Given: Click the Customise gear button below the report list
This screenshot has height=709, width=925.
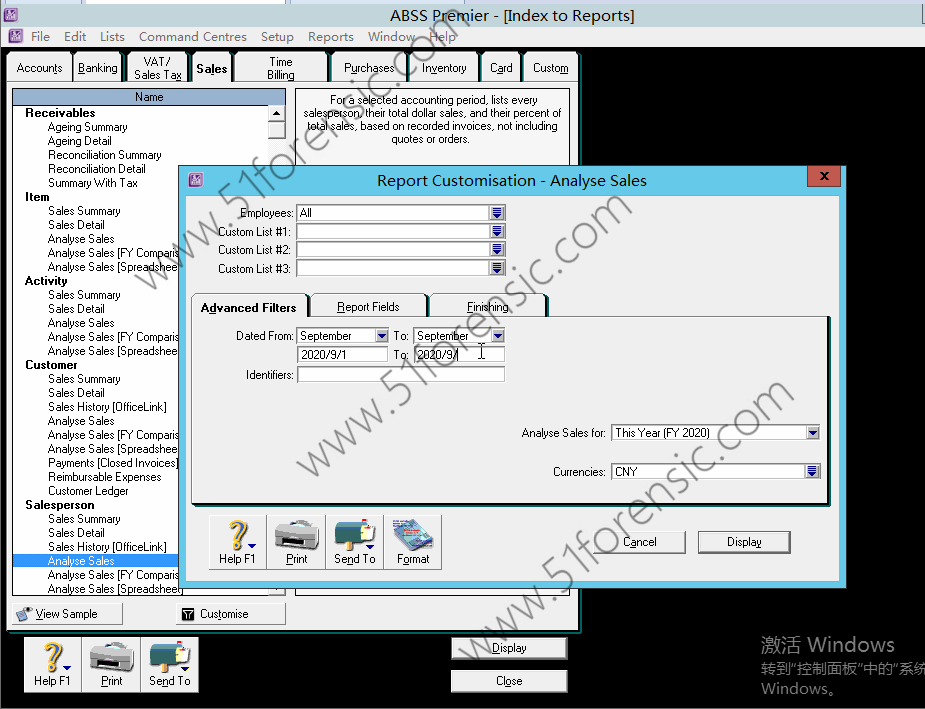Looking at the screenshot, I should coord(230,613).
